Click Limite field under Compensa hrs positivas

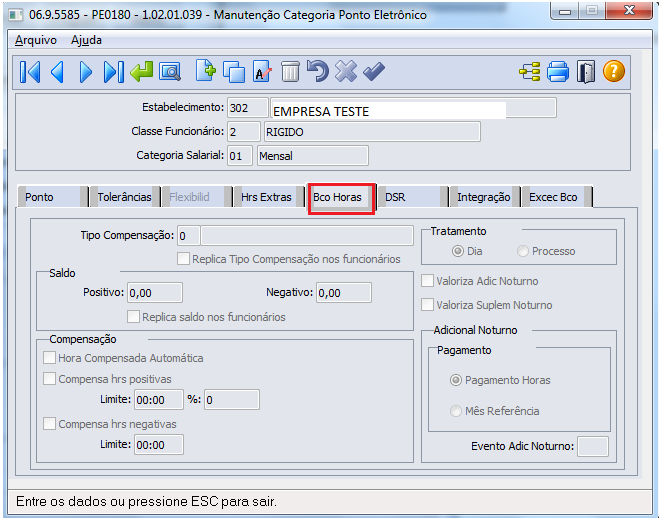tap(159, 400)
